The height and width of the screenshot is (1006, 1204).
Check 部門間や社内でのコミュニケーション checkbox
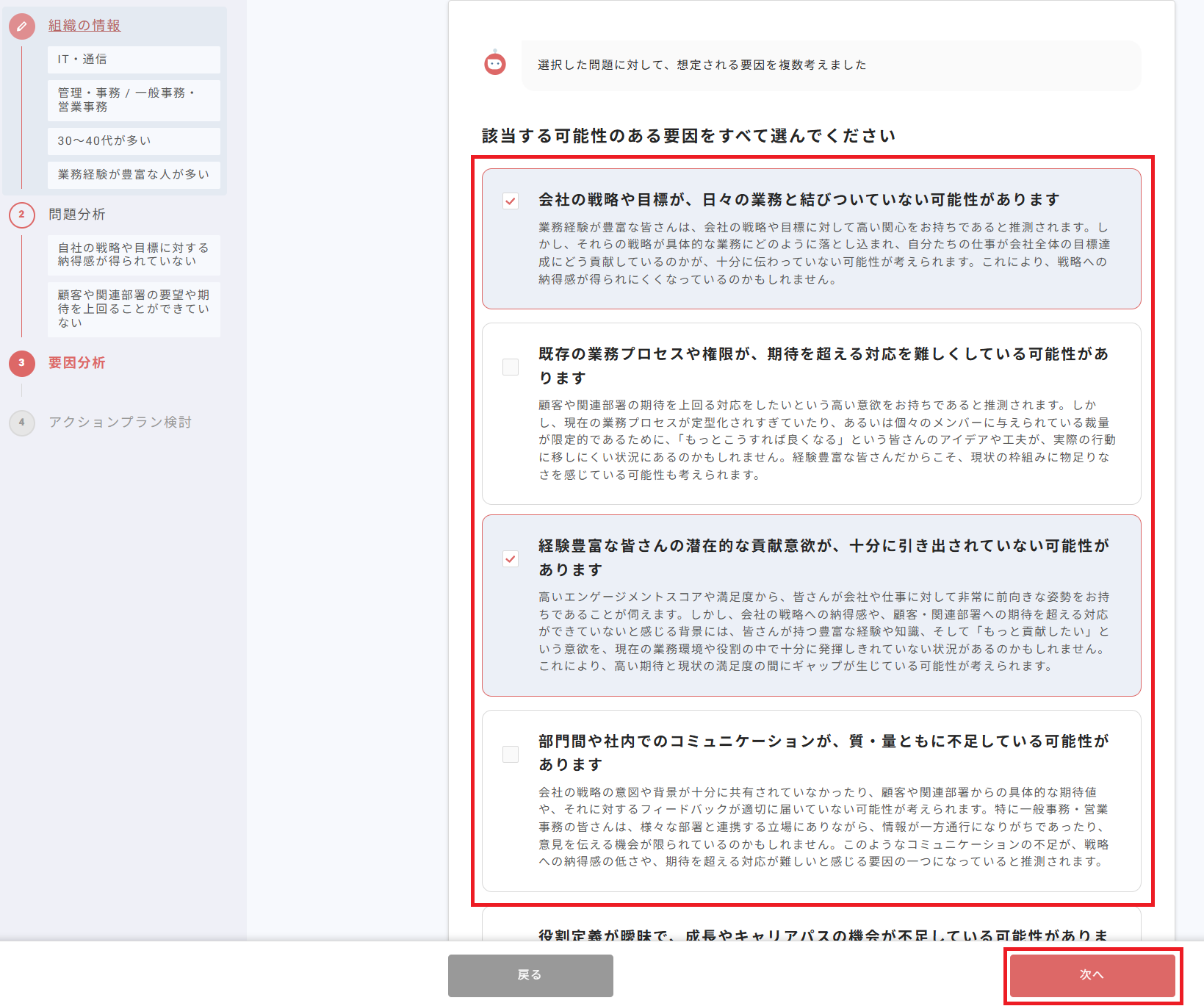(511, 754)
